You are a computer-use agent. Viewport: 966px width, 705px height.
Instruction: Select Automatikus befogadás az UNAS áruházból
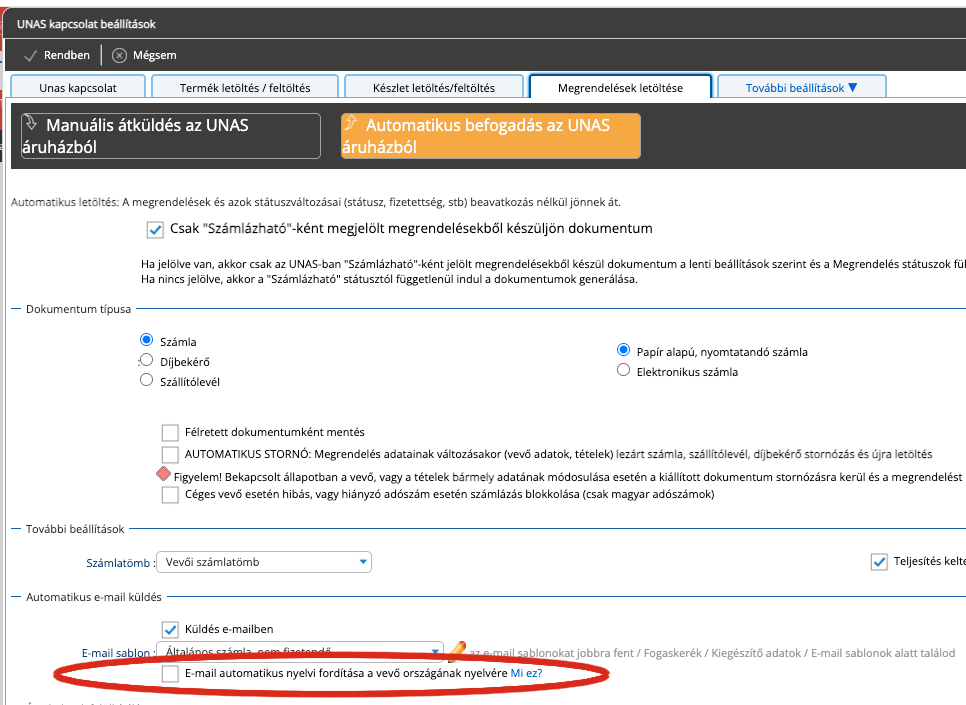(490, 136)
